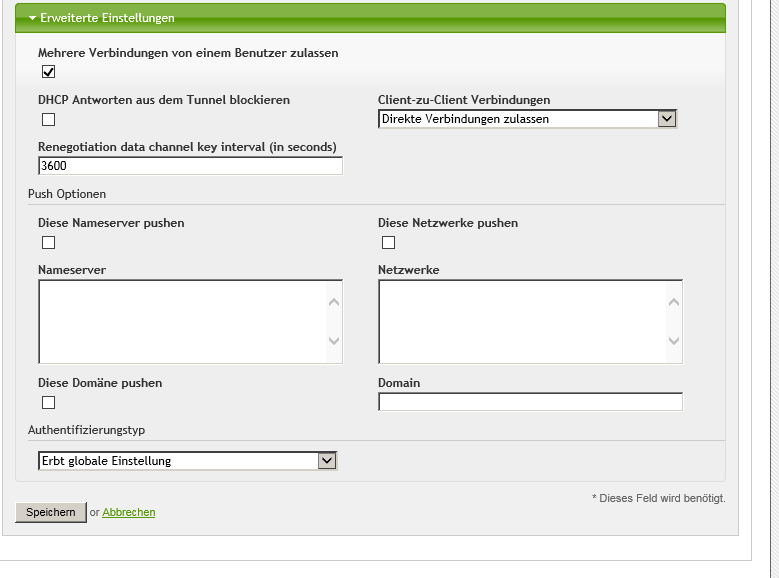Image resolution: width=779 pixels, height=578 pixels.
Task: Enable DHCP Antworten aus dem Tunnel blockieren
Action: [48, 120]
